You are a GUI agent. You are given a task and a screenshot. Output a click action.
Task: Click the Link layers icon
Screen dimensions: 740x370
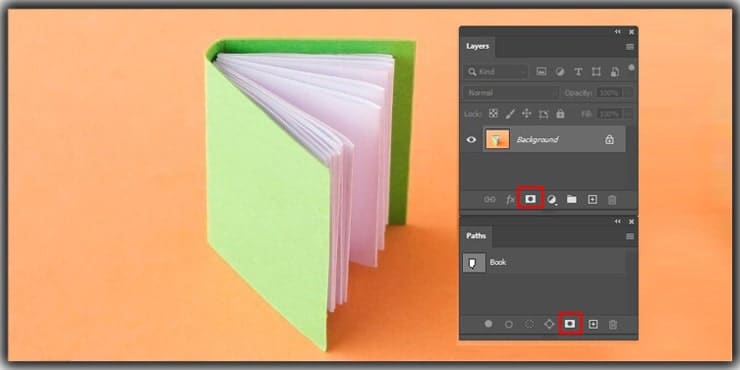click(x=490, y=200)
